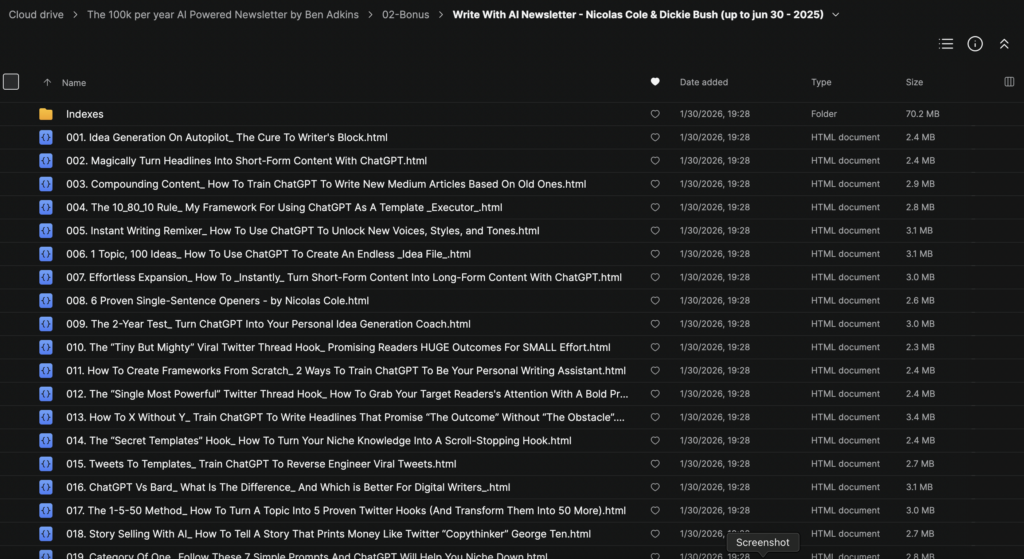Favorite 005. Instant Writing Remixer file
Image resolution: width=1024 pixels, height=559 pixels.
tap(655, 231)
